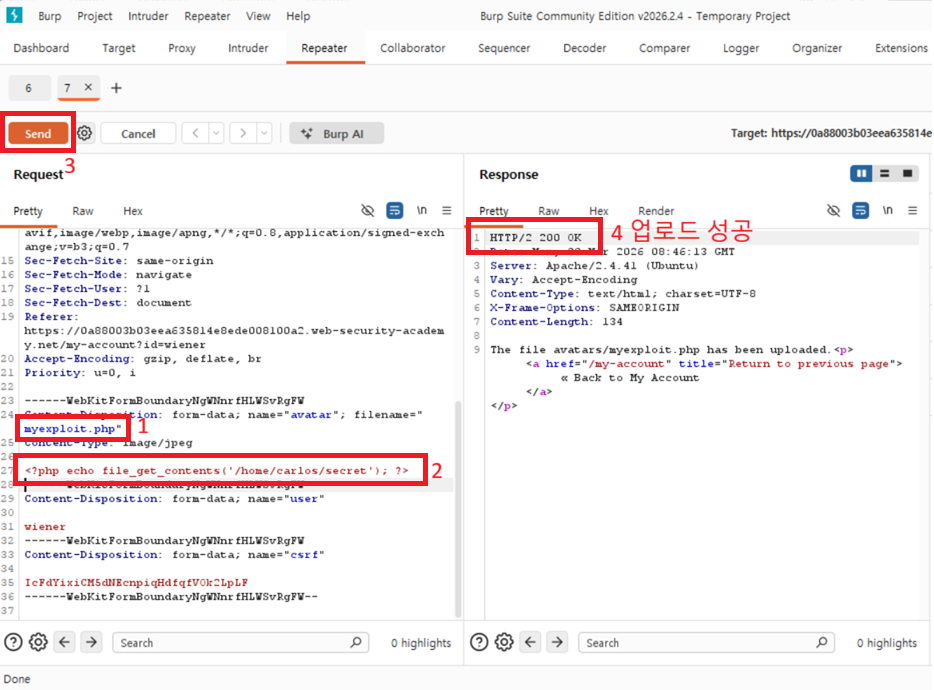Image resolution: width=934 pixels, height=690 pixels.
Task: Add a new Repeater tab
Action: click(116, 88)
